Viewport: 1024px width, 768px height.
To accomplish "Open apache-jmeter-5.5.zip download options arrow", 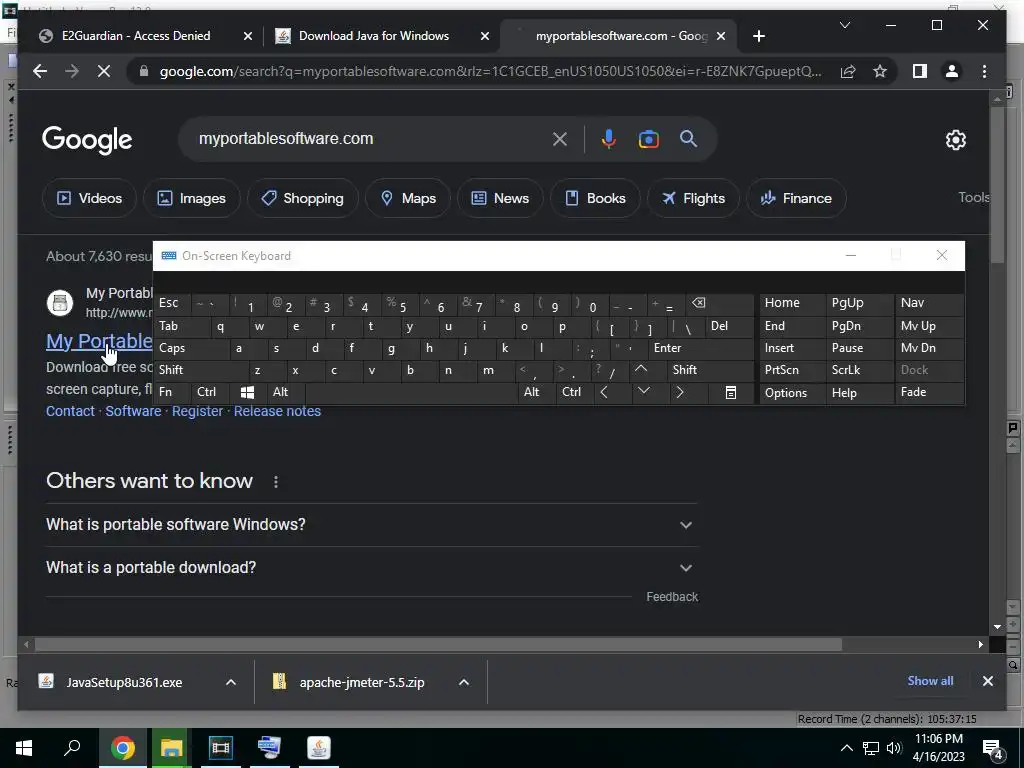I will (464, 682).
